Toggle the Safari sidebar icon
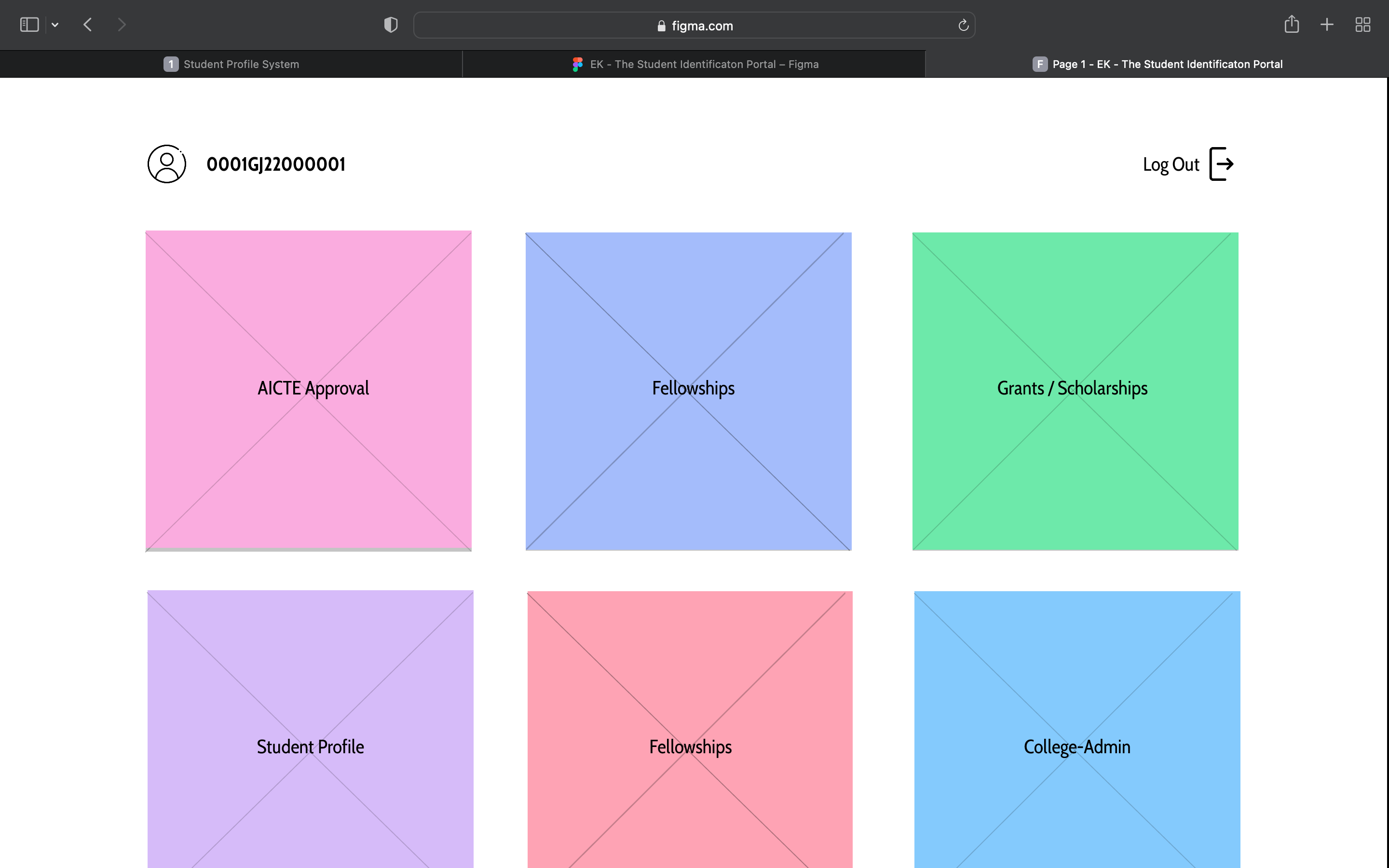 point(29,25)
